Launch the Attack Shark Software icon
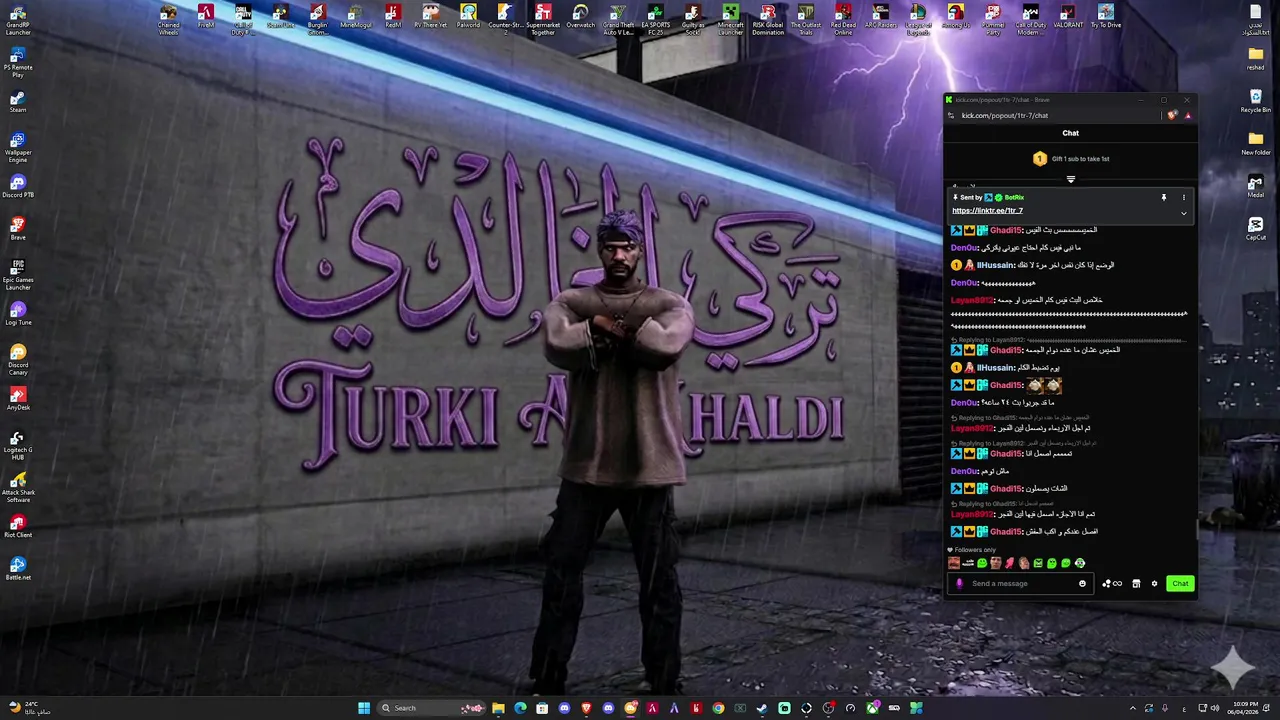The height and width of the screenshot is (720, 1280). point(18,488)
